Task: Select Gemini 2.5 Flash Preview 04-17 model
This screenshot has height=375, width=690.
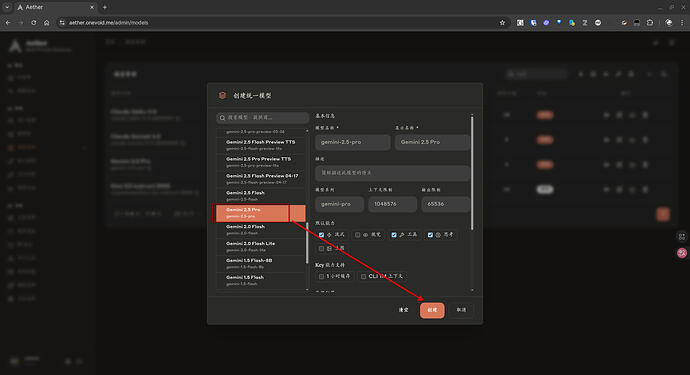Action: click(x=261, y=179)
